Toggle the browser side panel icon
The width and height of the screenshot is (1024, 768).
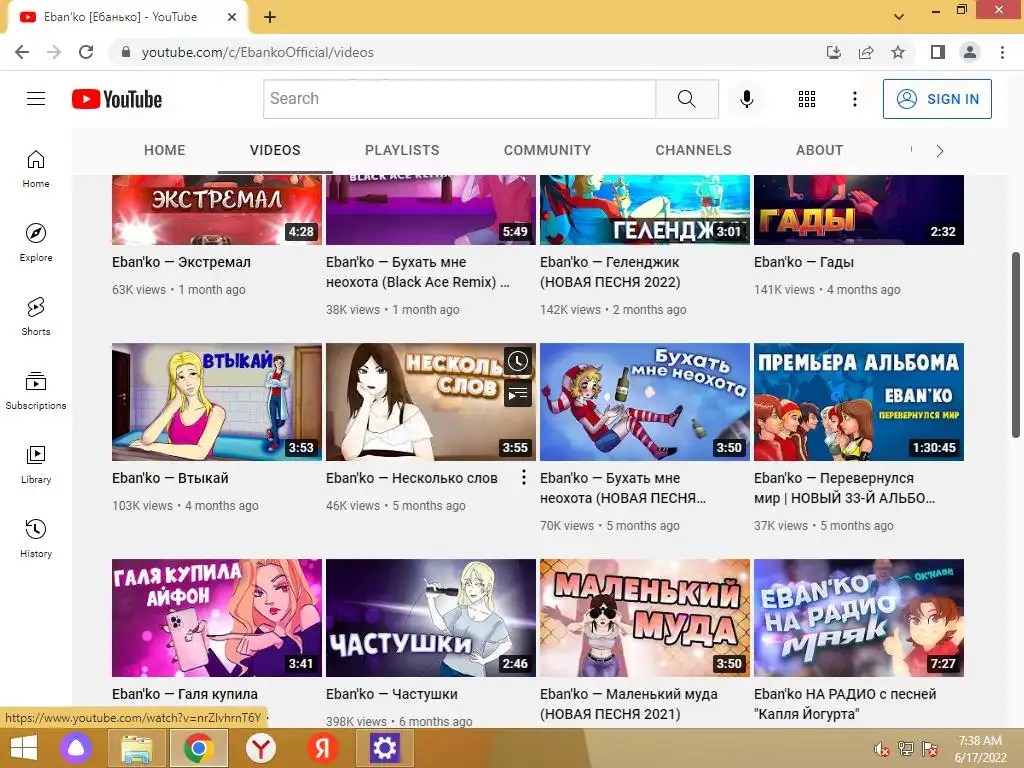(938, 52)
